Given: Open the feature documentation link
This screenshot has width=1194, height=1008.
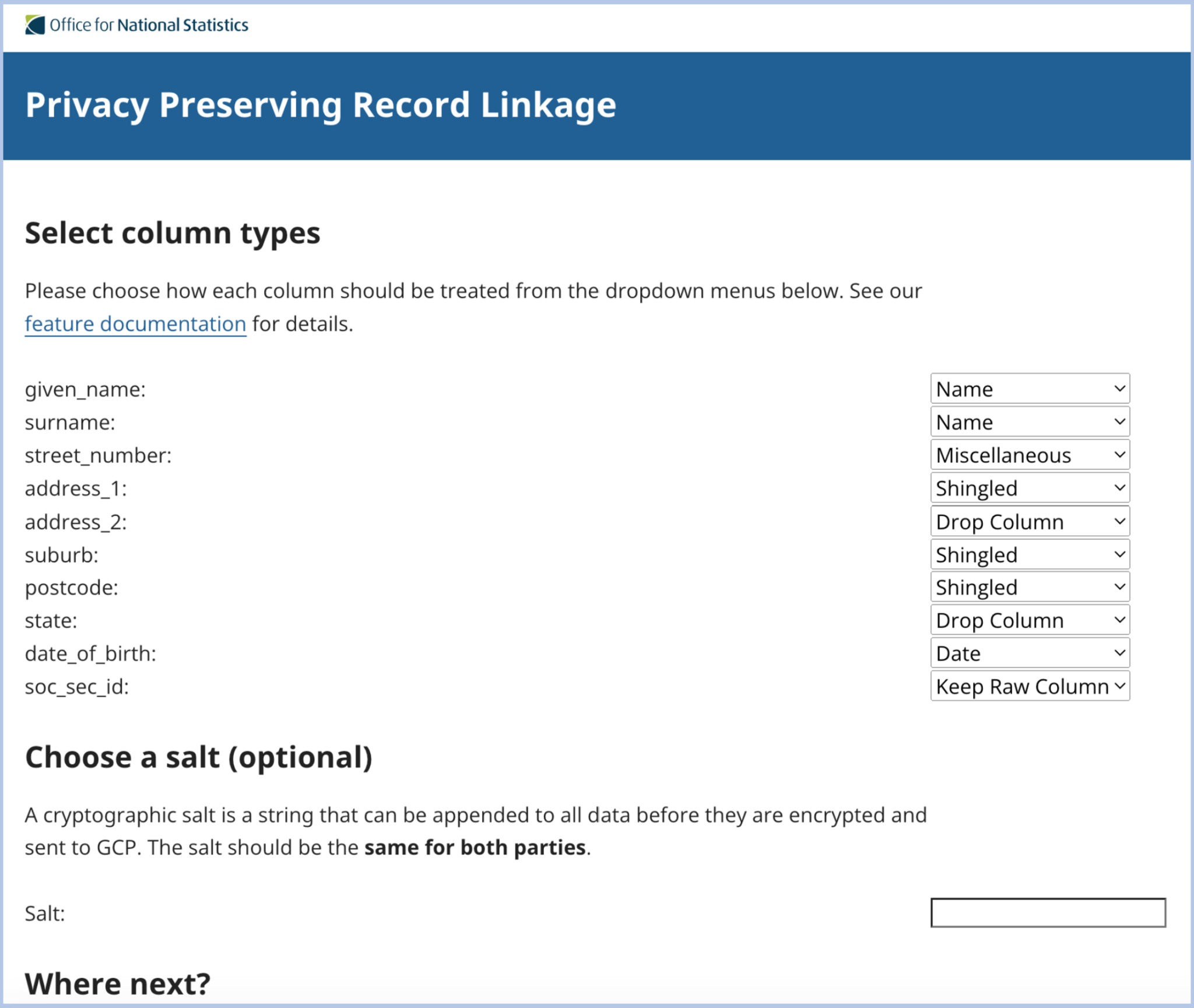Looking at the screenshot, I should click(x=135, y=324).
